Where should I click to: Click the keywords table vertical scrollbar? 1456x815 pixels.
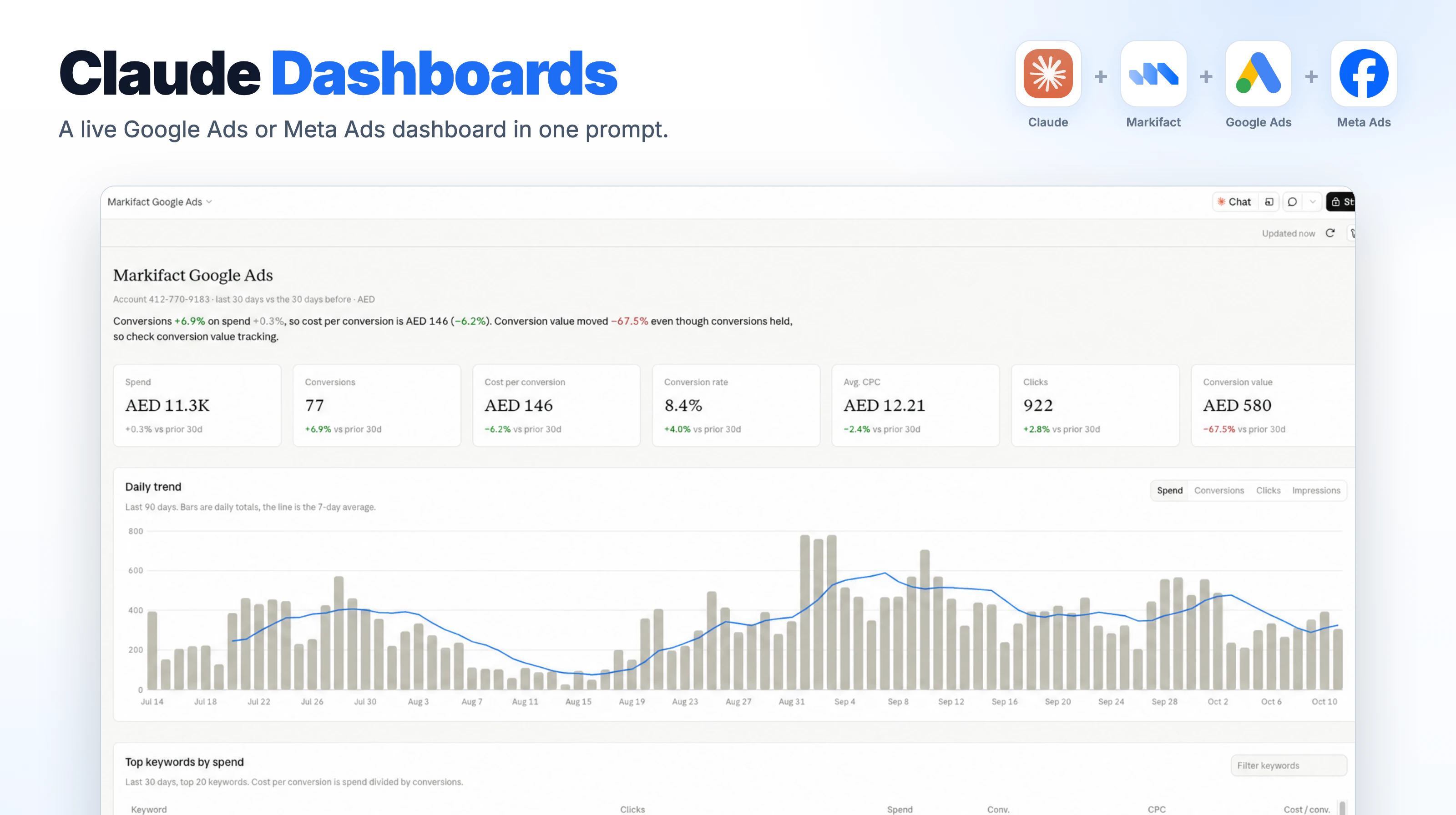(1342, 808)
